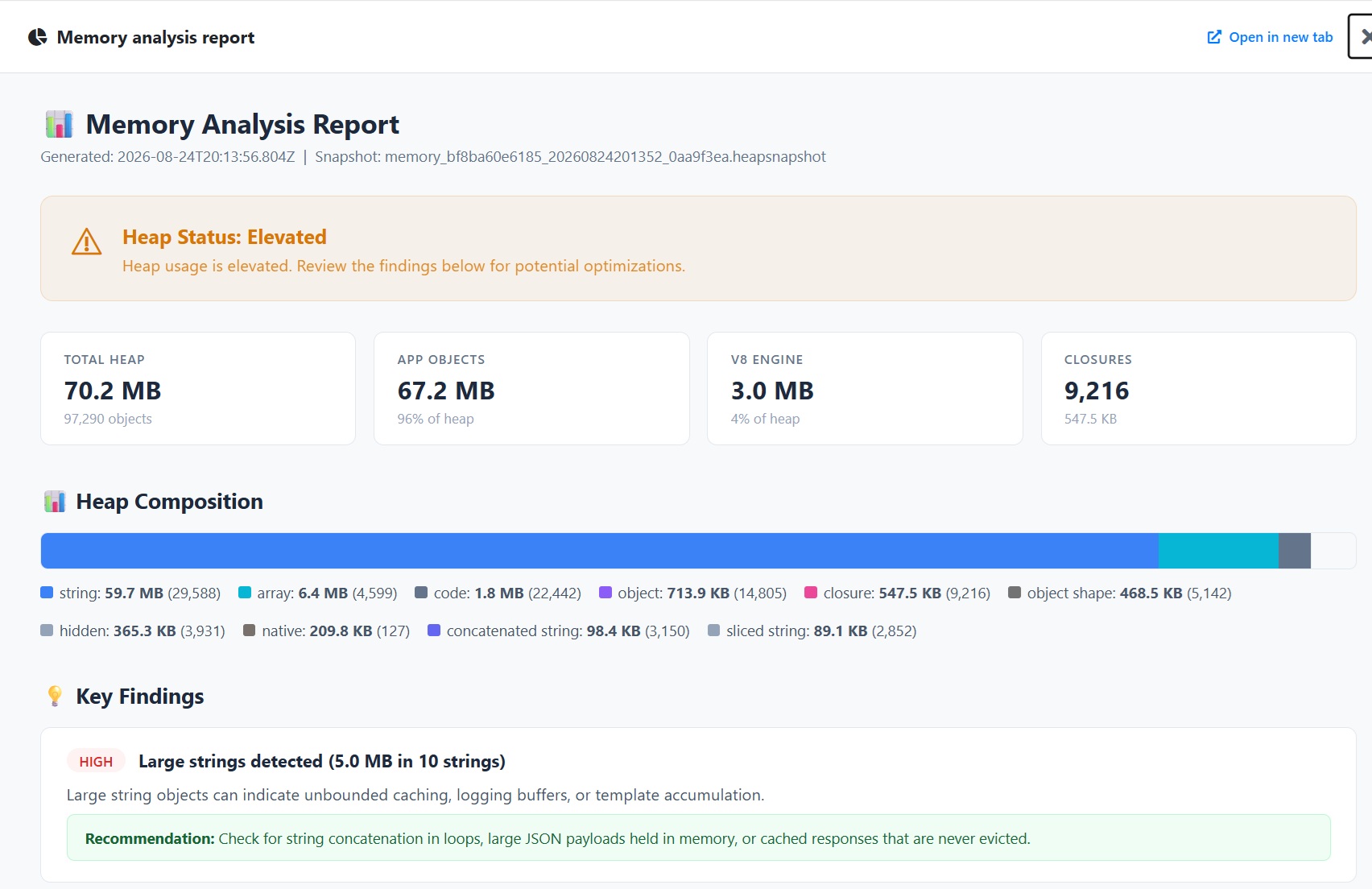The height and width of the screenshot is (889, 1372).
Task: Select the V8 Engine 3.0 MB card
Action: (x=865, y=388)
